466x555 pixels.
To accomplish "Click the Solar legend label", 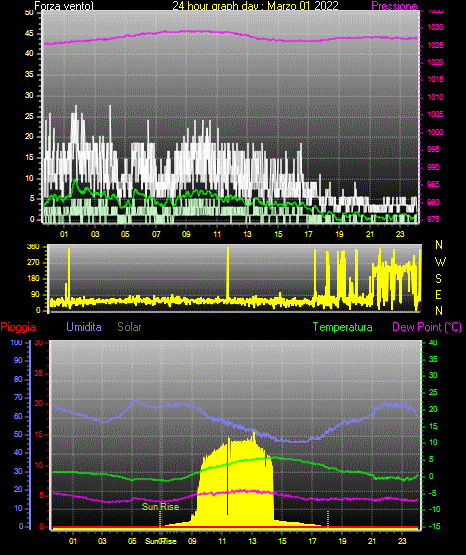I will (129, 327).
